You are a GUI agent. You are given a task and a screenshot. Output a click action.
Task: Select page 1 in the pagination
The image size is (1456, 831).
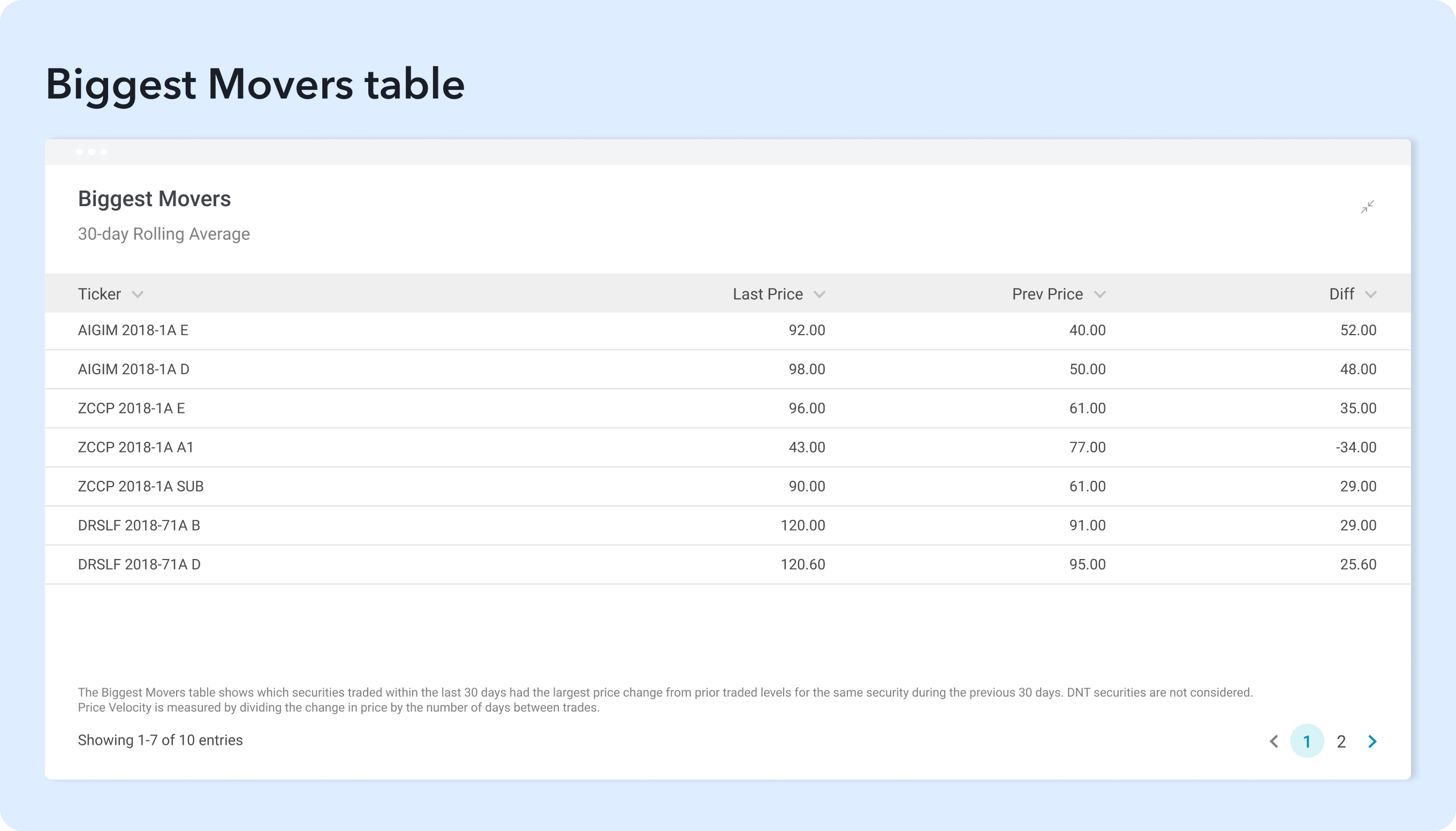(1307, 741)
